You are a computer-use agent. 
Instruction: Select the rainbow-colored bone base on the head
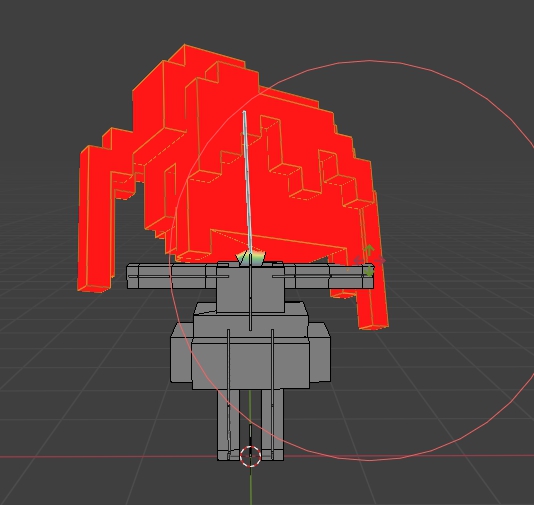click(251, 258)
